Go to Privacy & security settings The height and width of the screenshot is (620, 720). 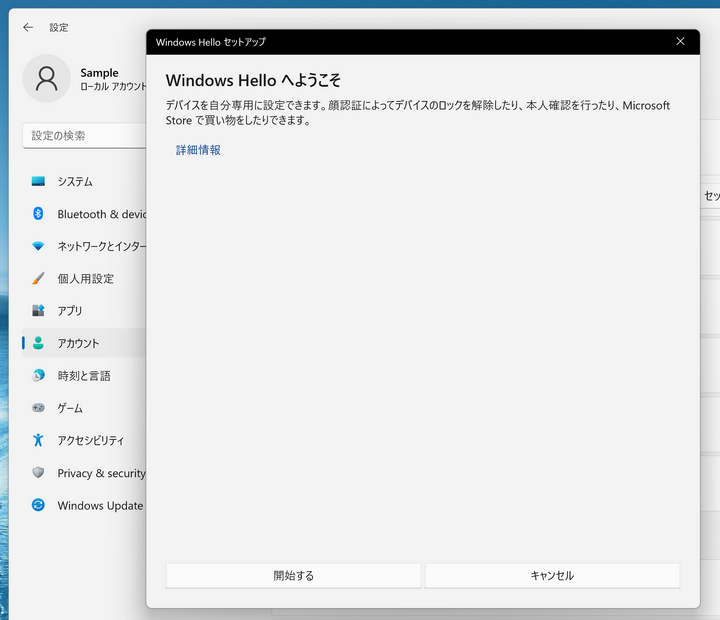point(84,473)
